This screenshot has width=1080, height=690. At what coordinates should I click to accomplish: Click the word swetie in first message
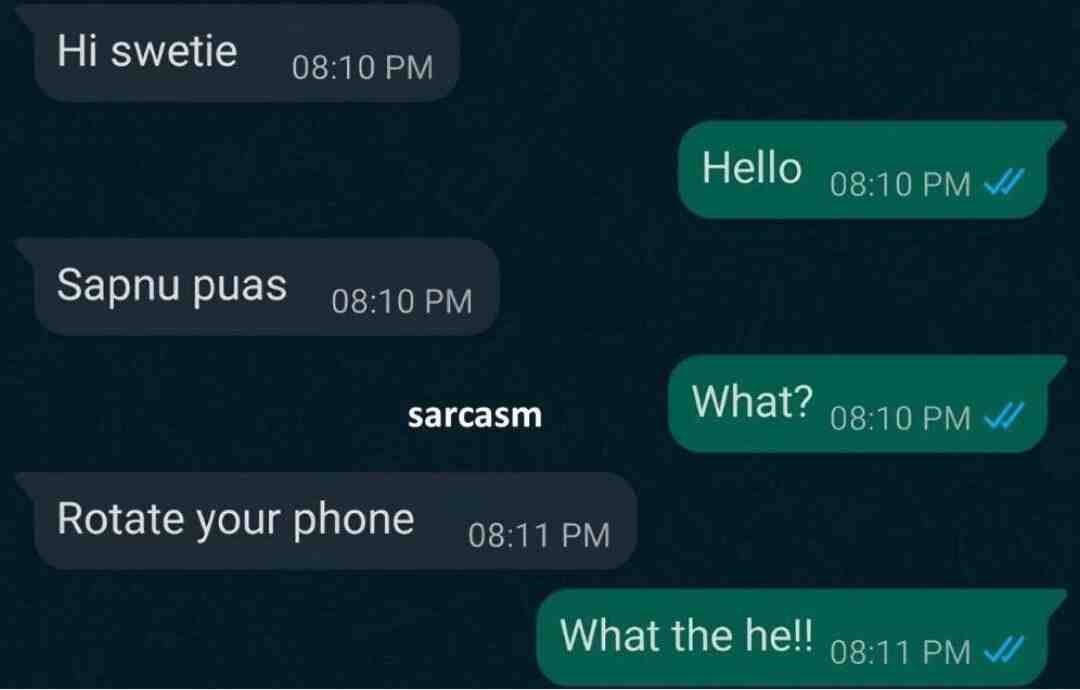pyautogui.click(x=174, y=51)
